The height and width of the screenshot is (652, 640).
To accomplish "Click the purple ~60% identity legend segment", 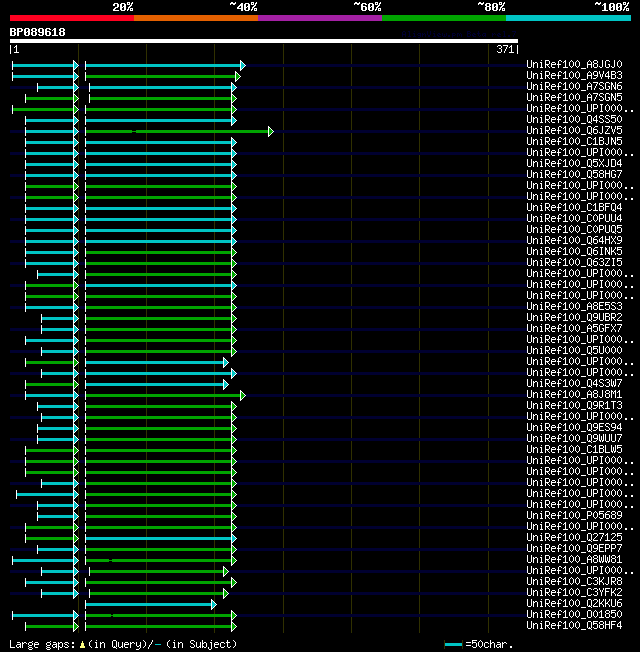I will tap(319, 18).
